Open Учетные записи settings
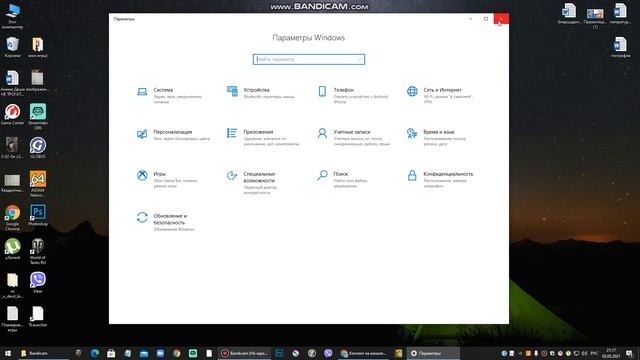This screenshot has width=640, height=360. [353, 138]
